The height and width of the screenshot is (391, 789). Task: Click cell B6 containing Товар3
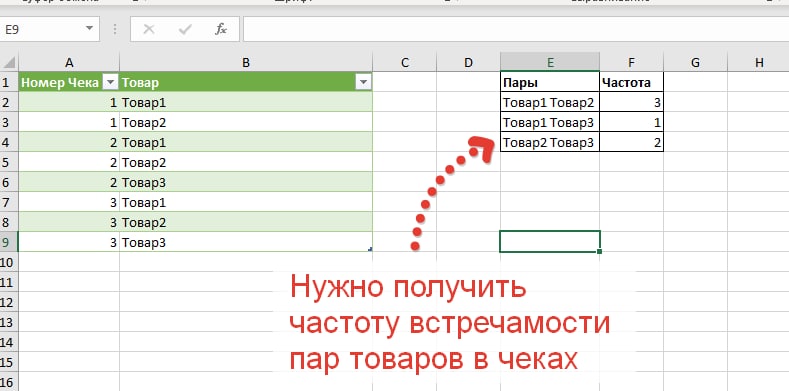(x=246, y=183)
